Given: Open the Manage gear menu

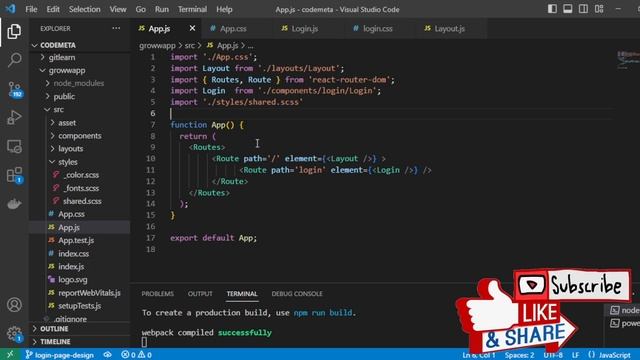Looking at the screenshot, I should tap(14, 333).
